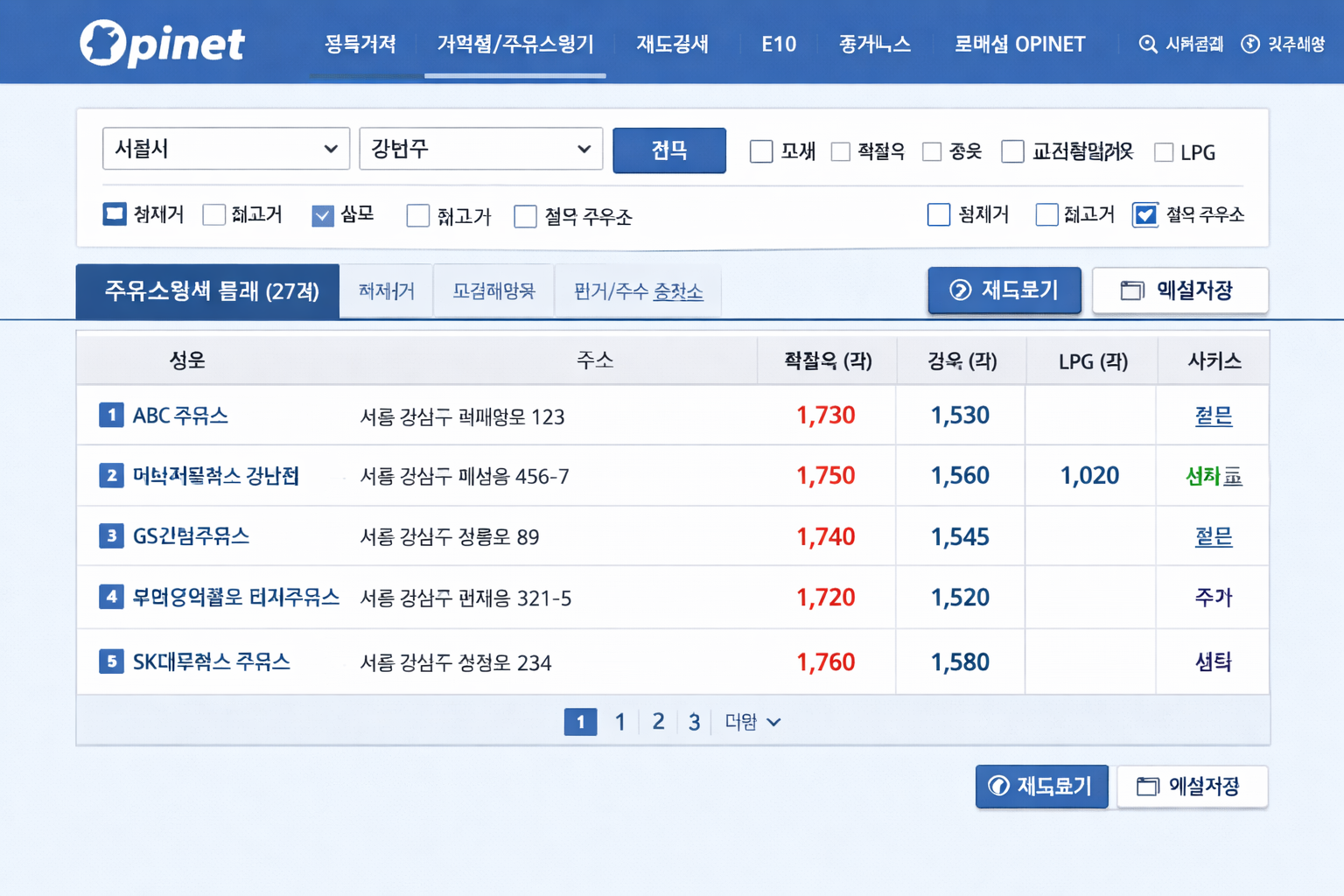Viewport: 1344px width, 896px height.
Task: Open the 서췰시 region dropdown
Action: click(226, 149)
